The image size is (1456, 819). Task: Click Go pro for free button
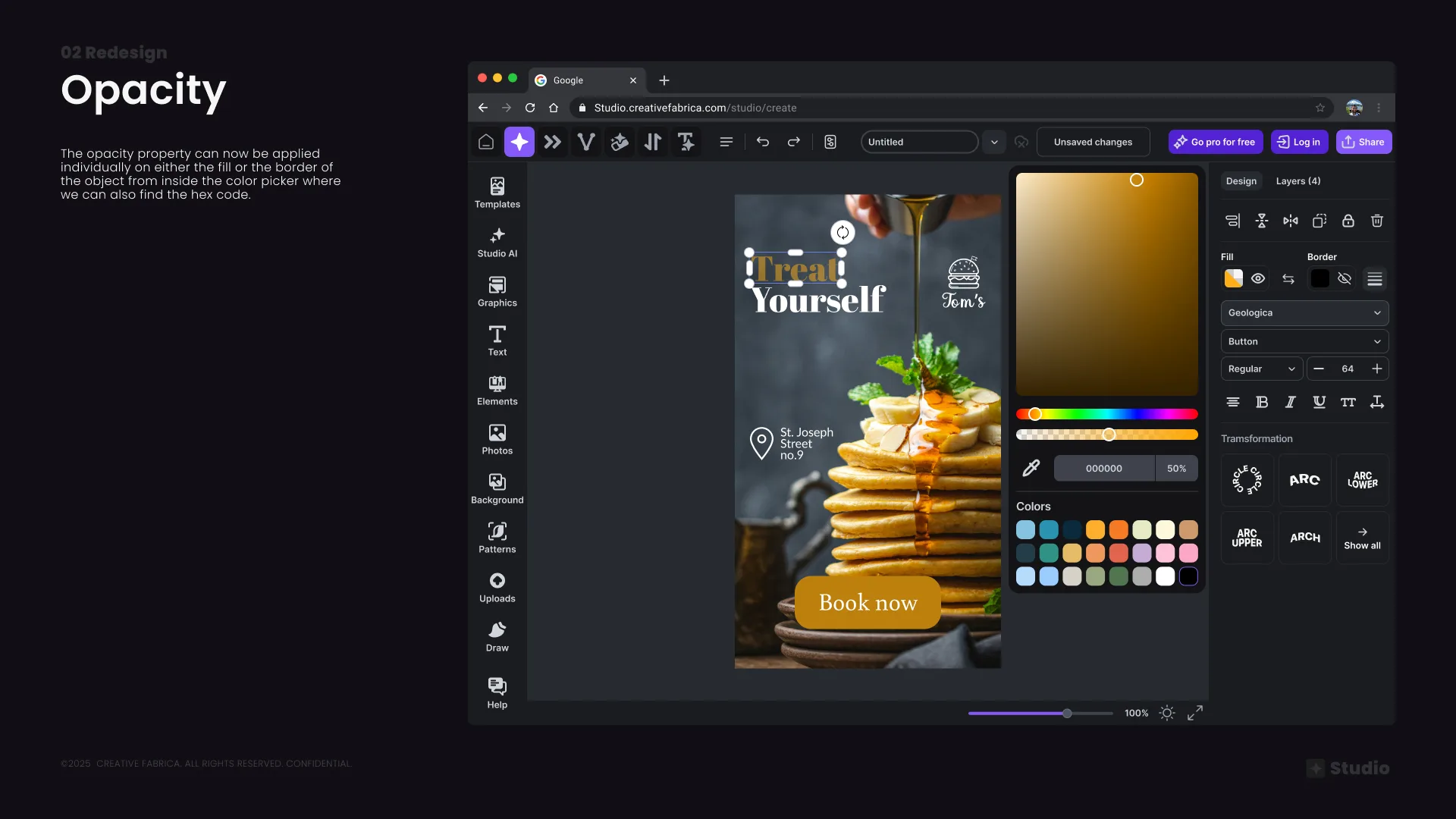pos(1216,142)
